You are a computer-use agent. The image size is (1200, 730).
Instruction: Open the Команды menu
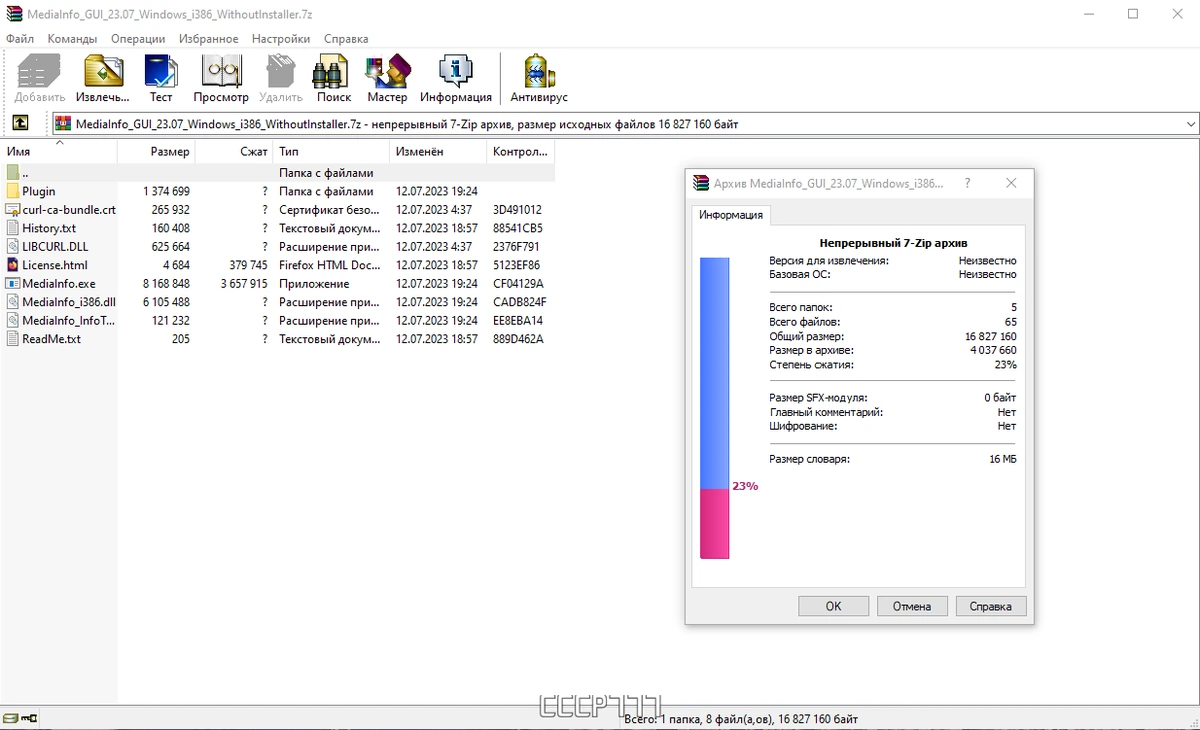(x=72, y=39)
